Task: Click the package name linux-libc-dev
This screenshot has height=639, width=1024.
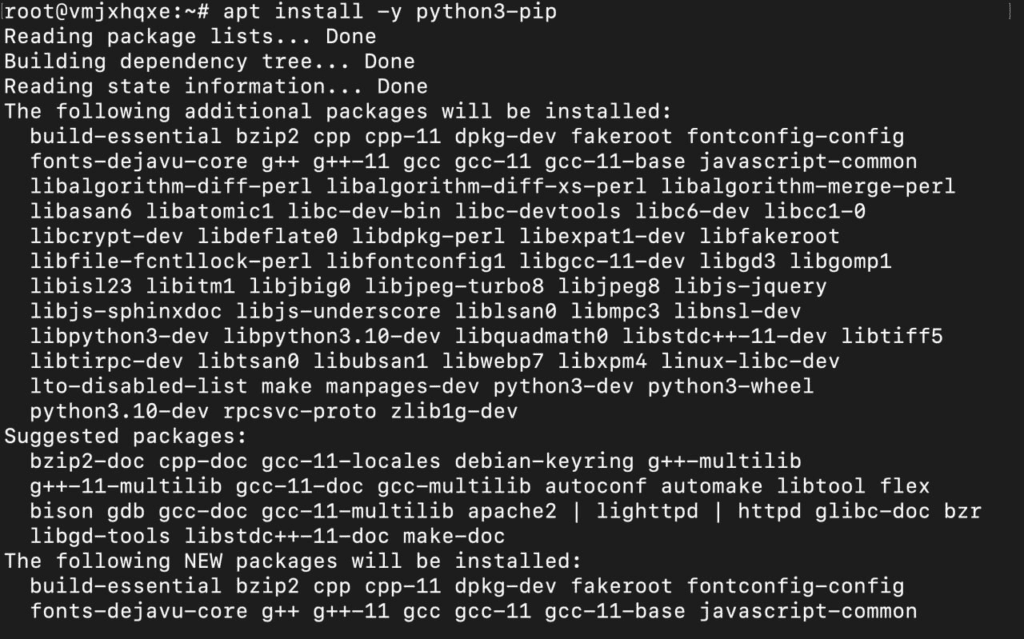Action: tap(750, 361)
